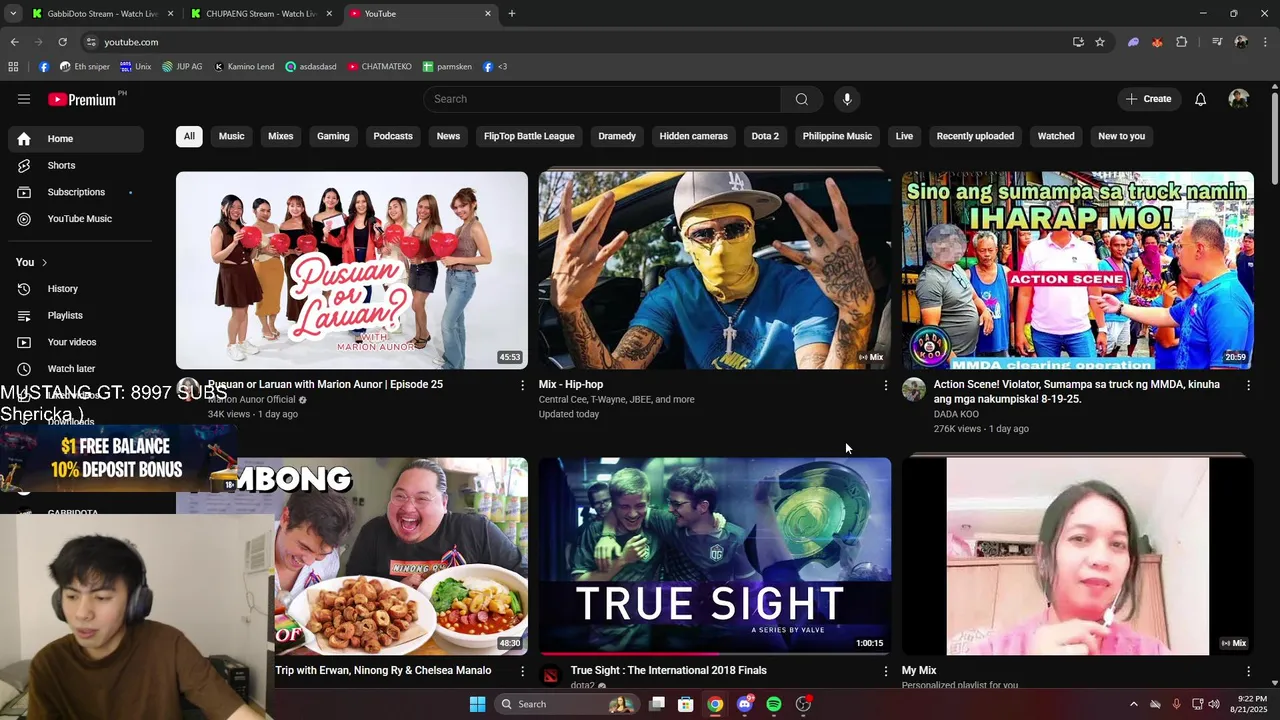Open parmsken bookmark
This screenshot has height=720, width=1280.
447,67
